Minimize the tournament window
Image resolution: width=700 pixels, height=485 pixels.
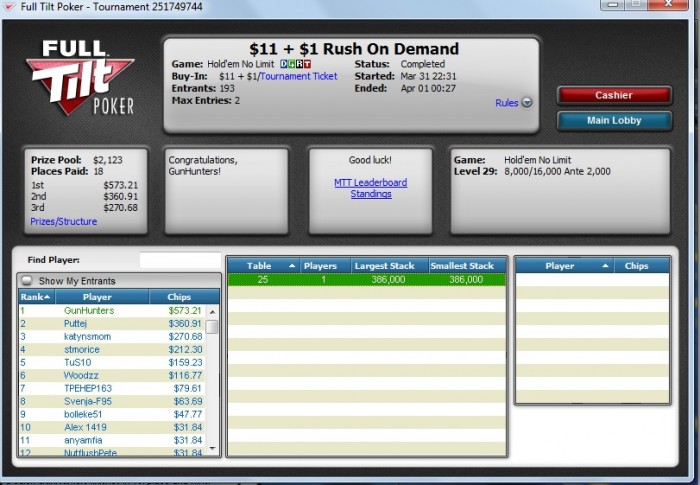click(x=613, y=4)
